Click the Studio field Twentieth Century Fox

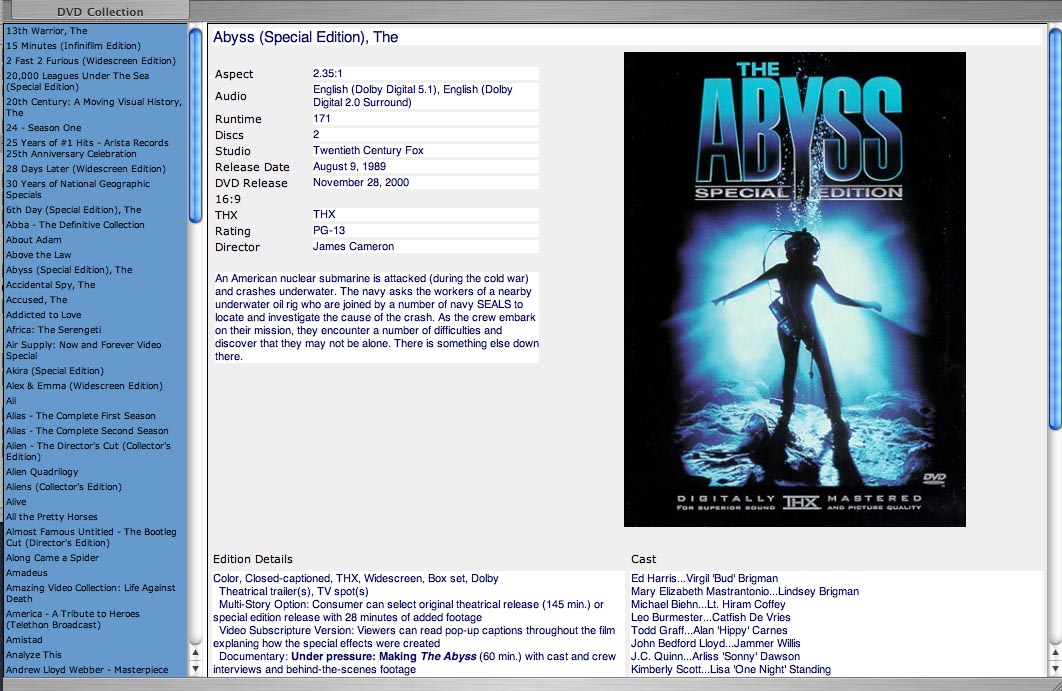(x=368, y=151)
